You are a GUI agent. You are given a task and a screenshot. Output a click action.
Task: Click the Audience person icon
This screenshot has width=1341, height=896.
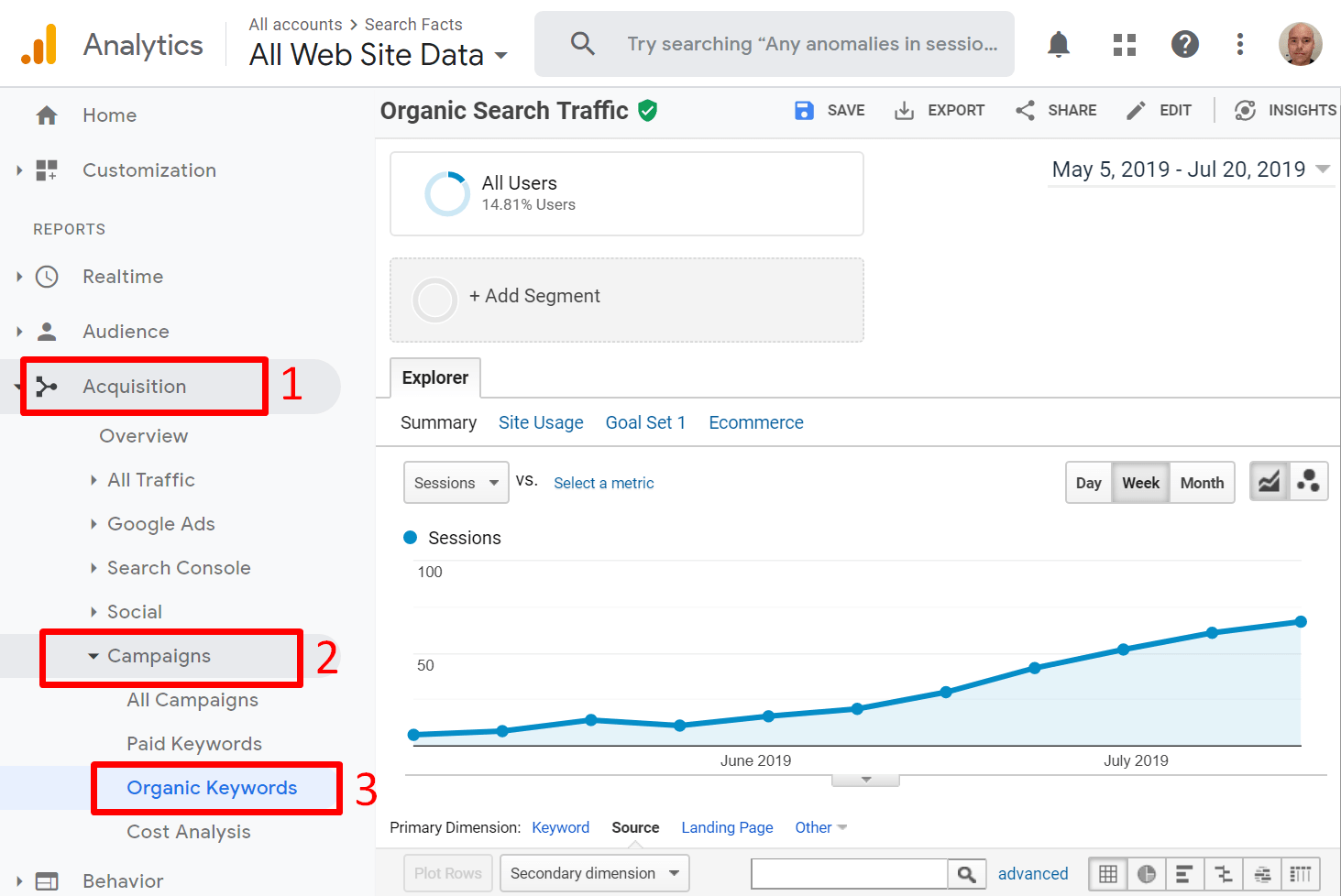[47, 332]
